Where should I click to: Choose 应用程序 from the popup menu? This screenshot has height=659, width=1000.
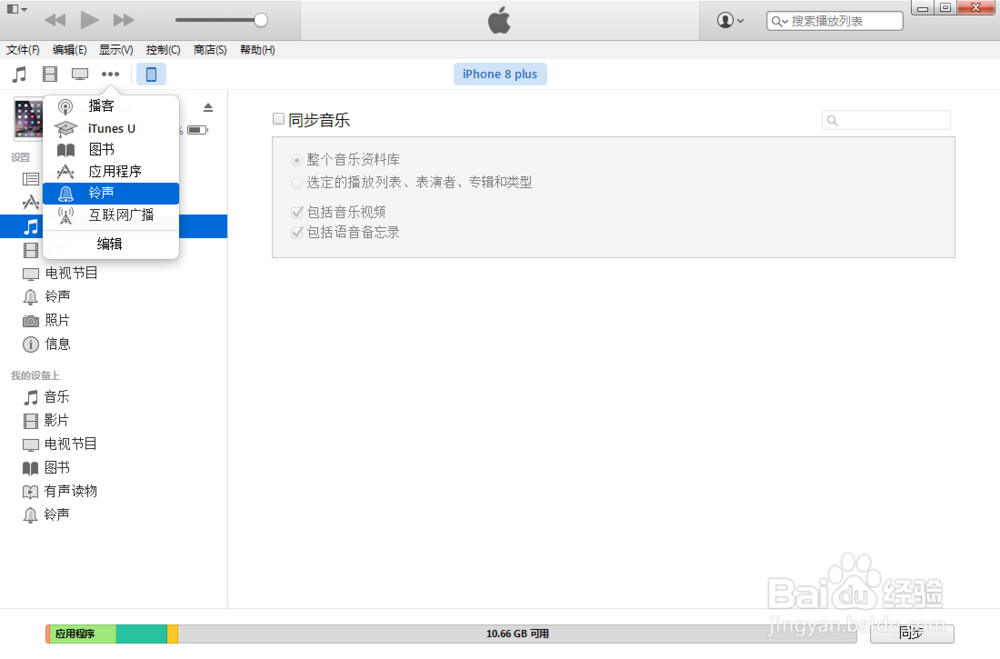pyautogui.click(x=111, y=172)
